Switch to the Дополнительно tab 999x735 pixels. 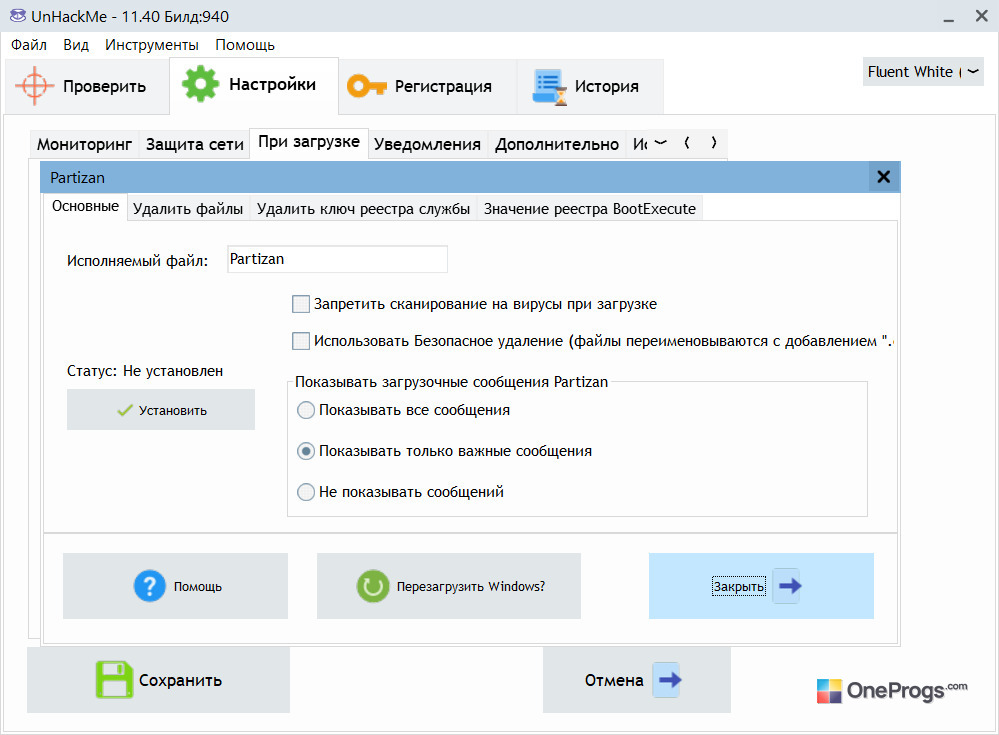(x=557, y=144)
